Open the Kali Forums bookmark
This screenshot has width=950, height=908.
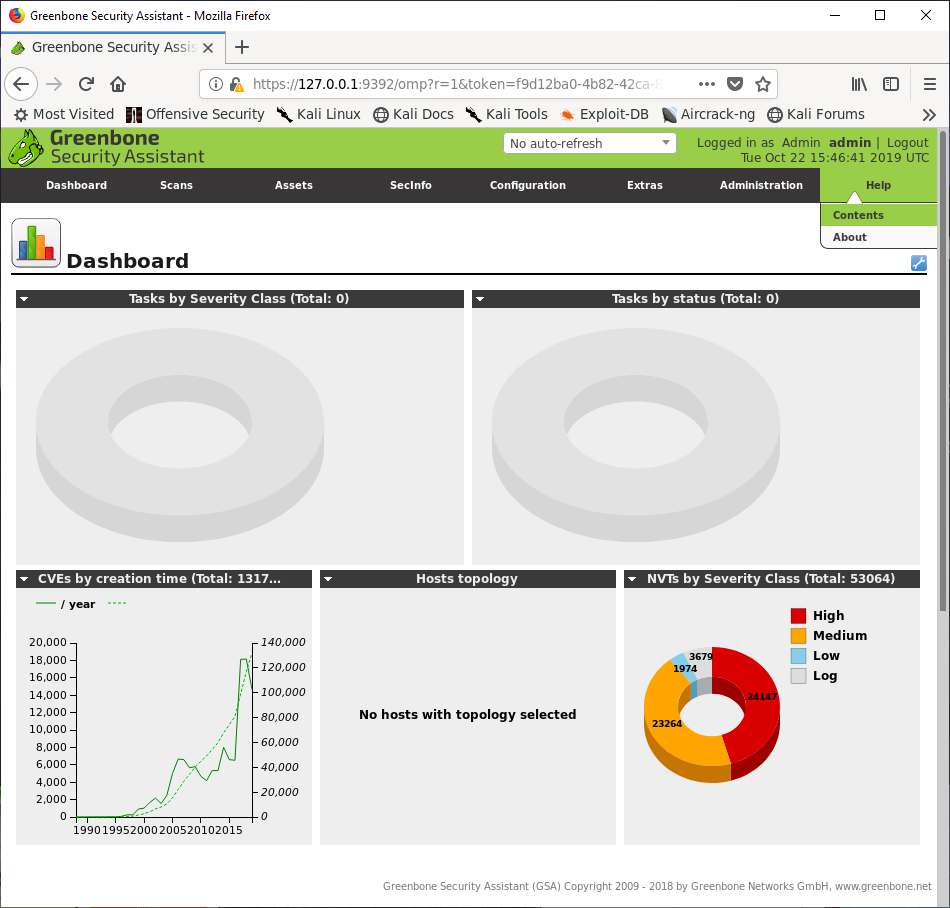[x=815, y=114]
